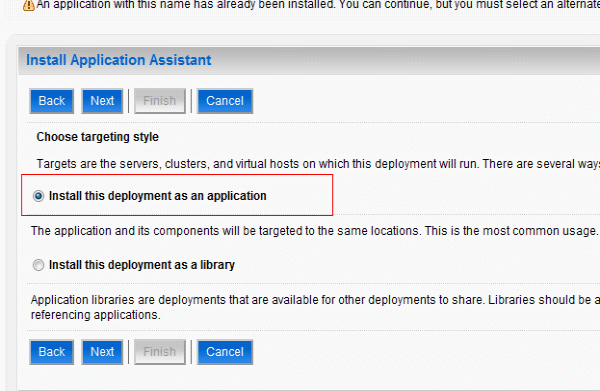
Task: Click the warning icon beside the alert message
Action: (29, 5)
